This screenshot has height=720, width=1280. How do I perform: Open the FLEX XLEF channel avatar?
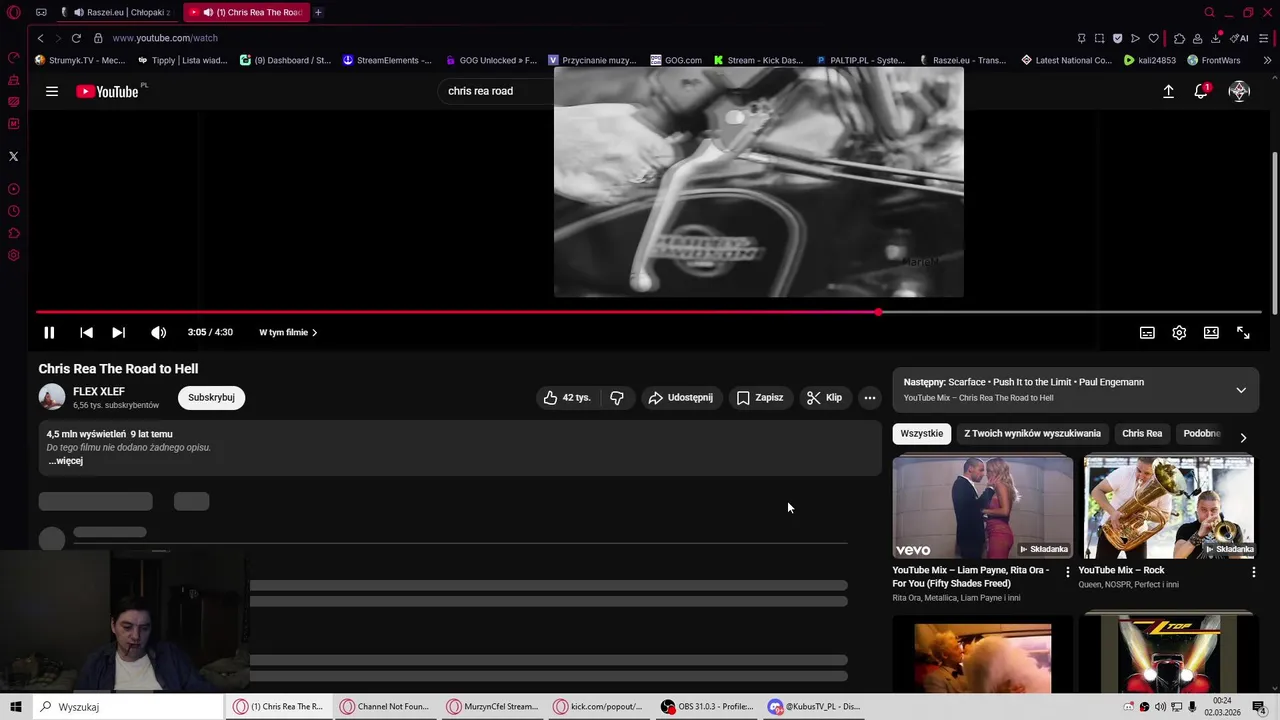[x=52, y=397]
